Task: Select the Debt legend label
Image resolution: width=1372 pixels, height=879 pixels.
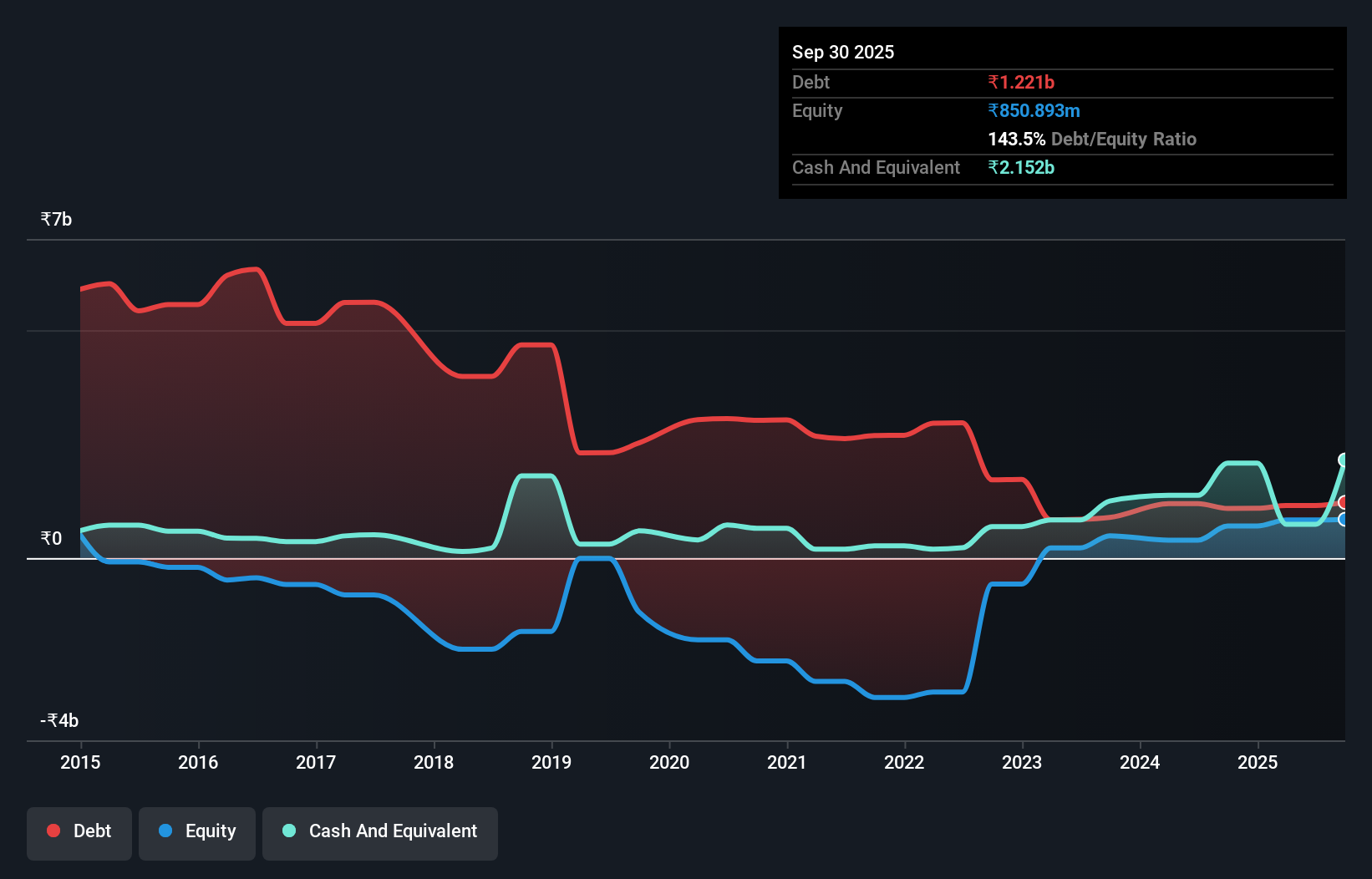Action: click(x=92, y=831)
